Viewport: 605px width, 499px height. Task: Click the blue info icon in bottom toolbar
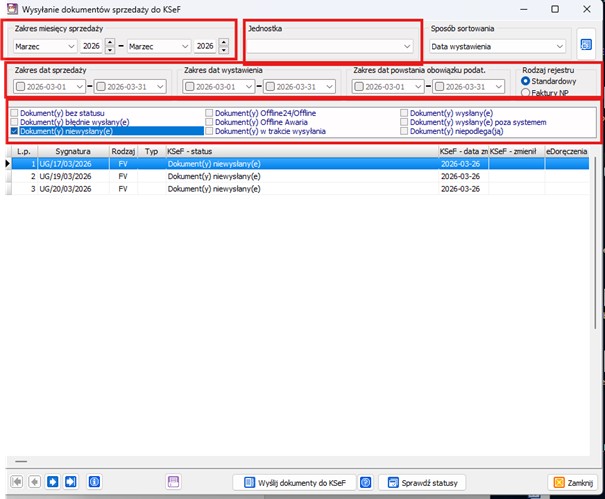pos(95,482)
